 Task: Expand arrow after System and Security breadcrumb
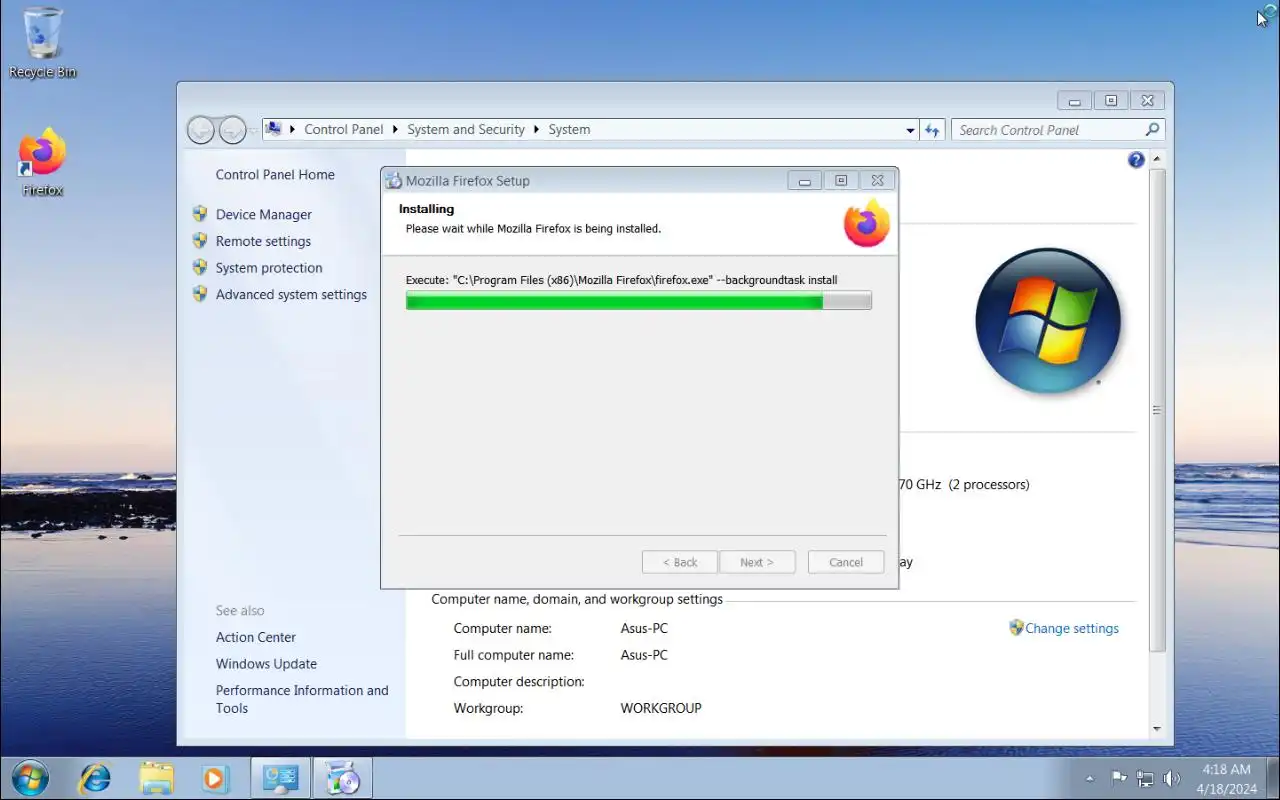[537, 130]
